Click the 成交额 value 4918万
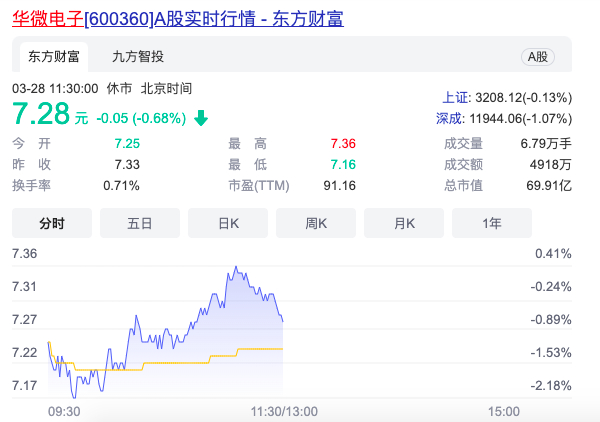The width and height of the screenshot is (600, 422). (551, 165)
